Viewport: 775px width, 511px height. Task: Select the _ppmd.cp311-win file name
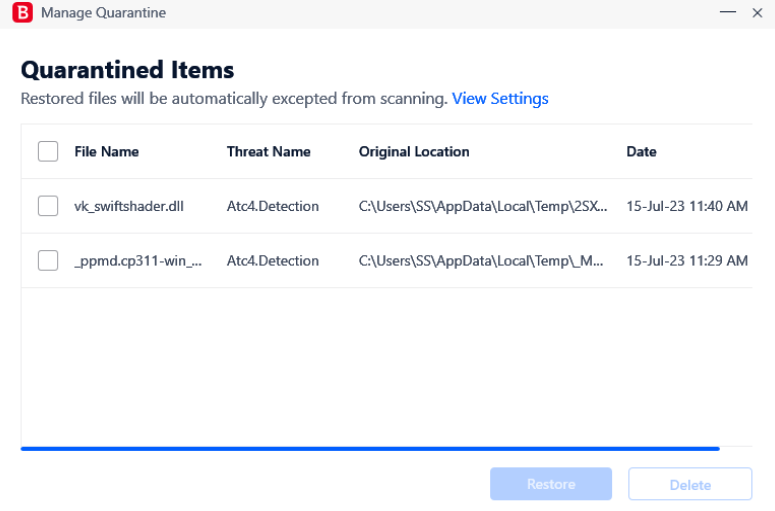click(138, 261)
